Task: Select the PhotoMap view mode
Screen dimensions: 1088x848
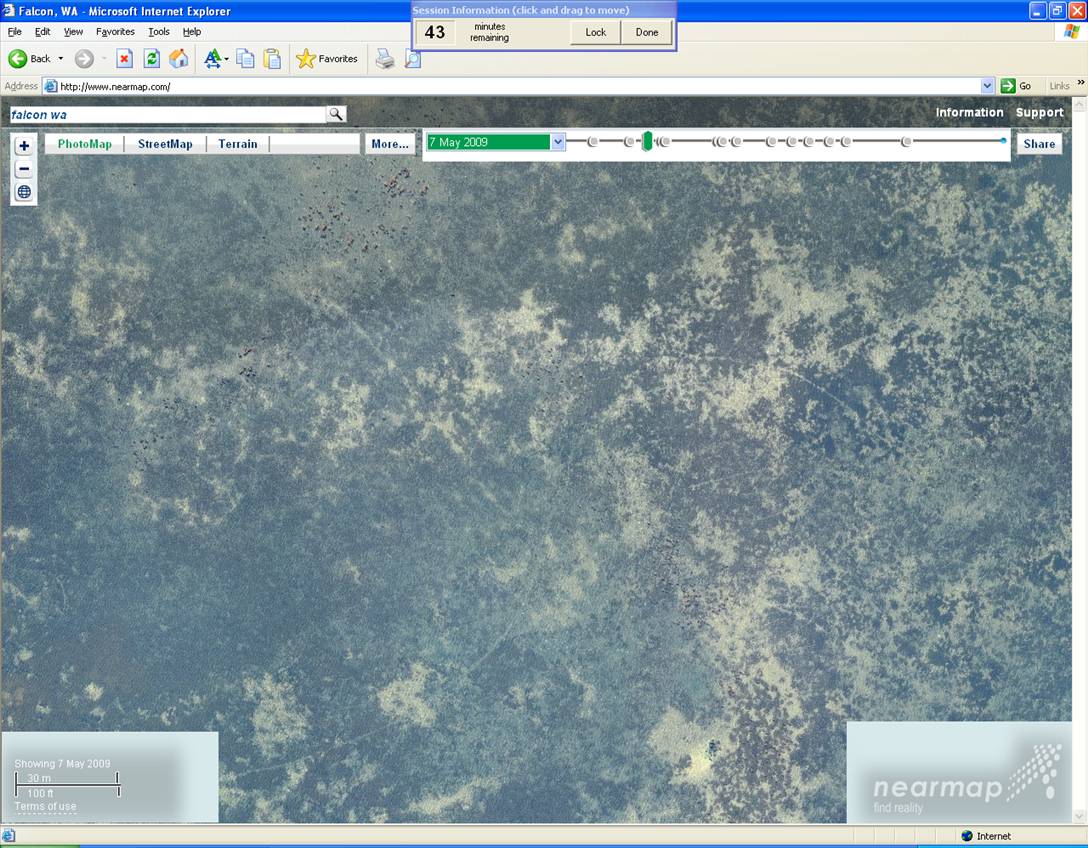Action: [85, 144]
